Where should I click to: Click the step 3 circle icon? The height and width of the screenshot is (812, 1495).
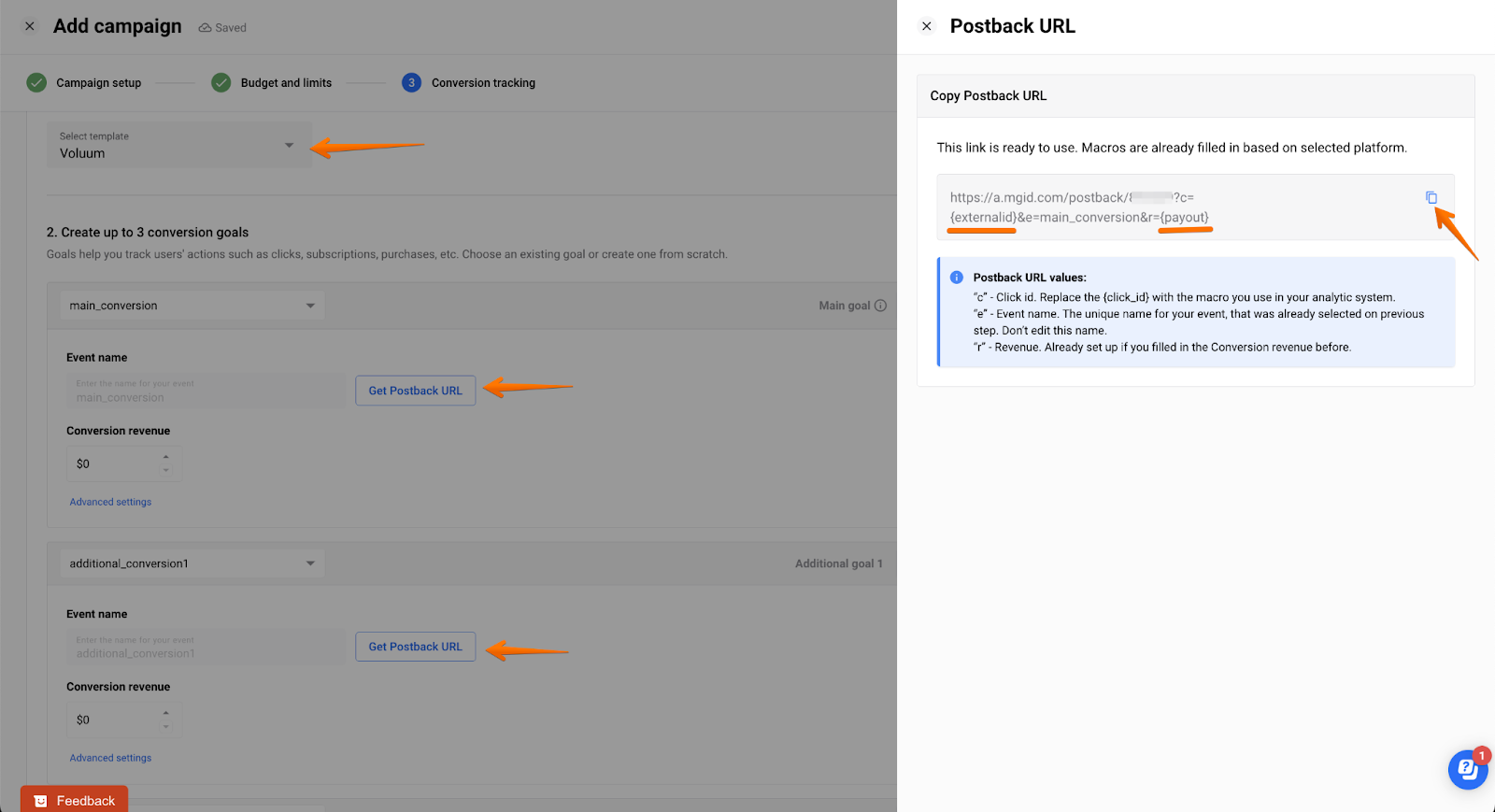(411, 83)
